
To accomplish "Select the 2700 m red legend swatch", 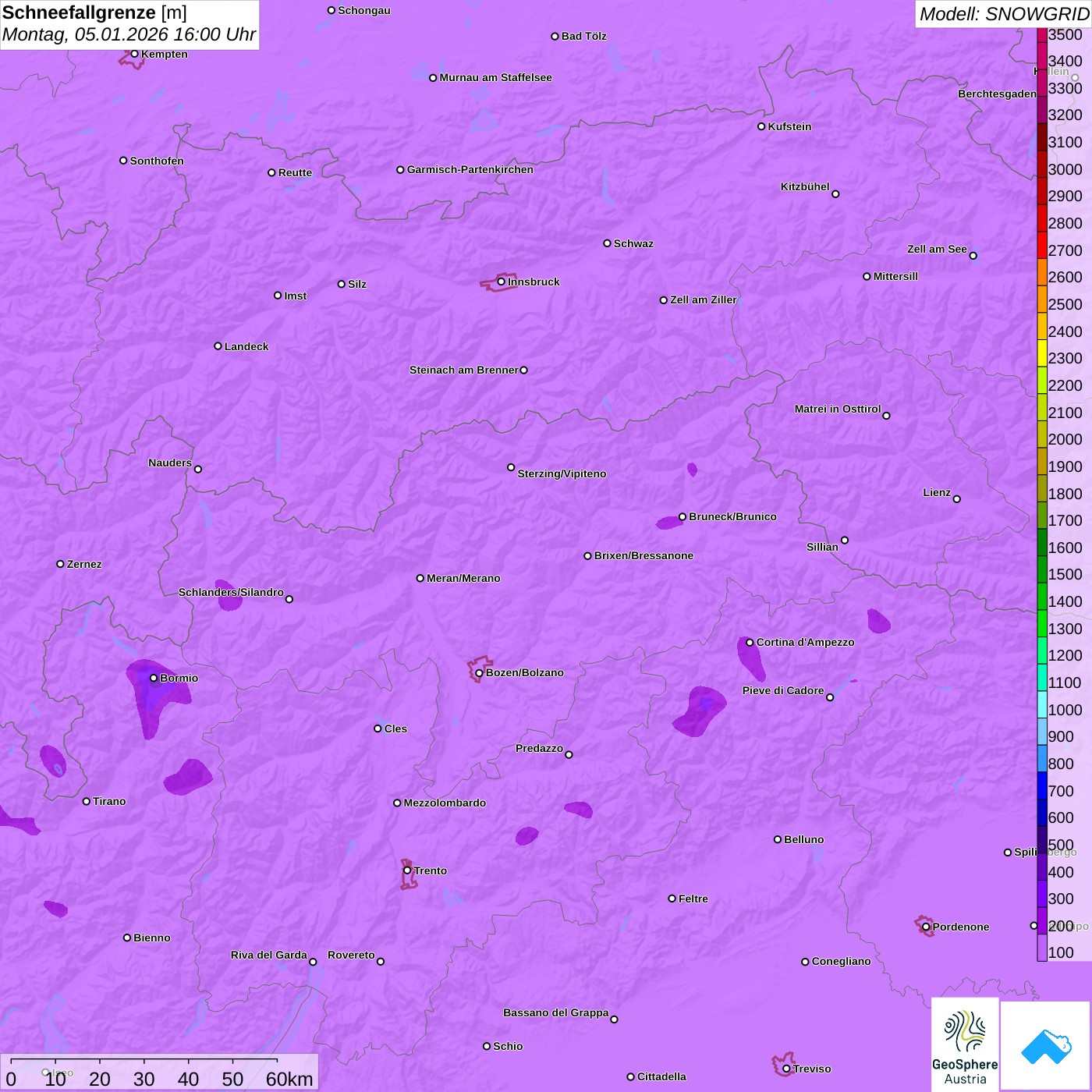I will point(1041,245).
